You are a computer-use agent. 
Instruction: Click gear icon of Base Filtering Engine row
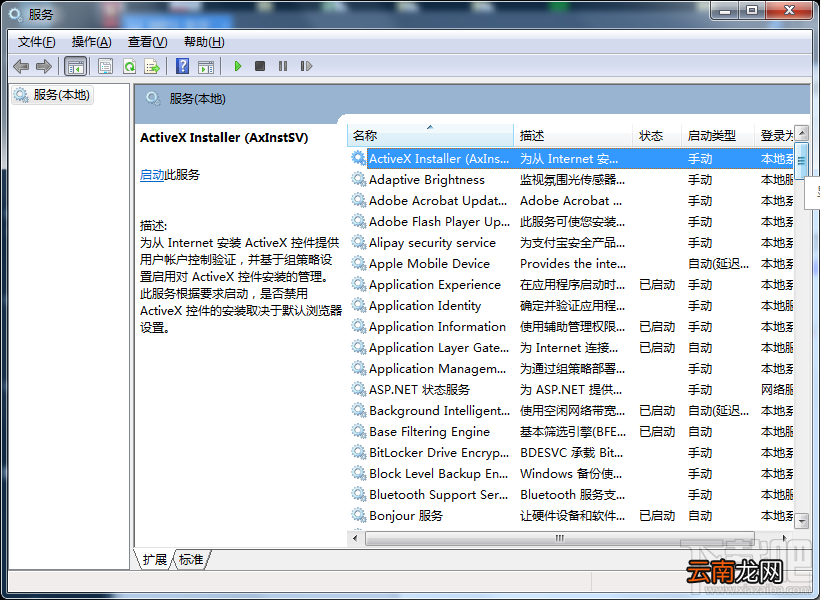click(x=358, y=431)
